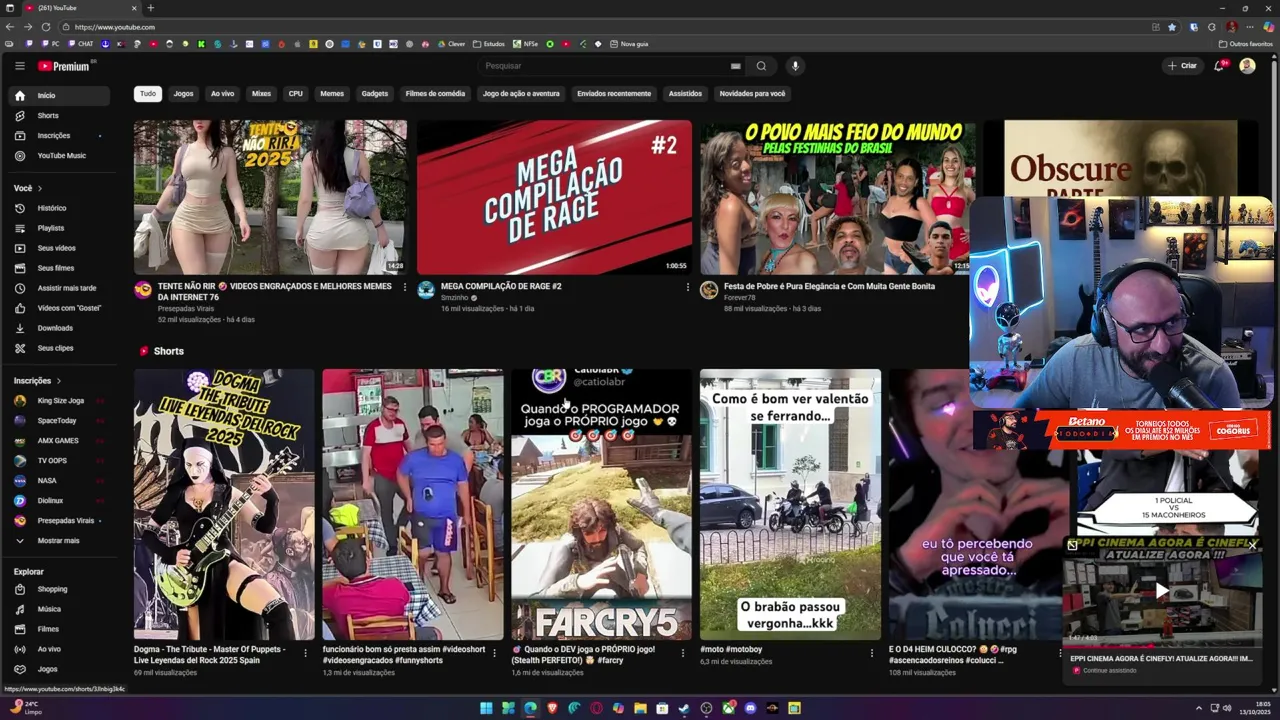Screen dimensions: 1280x720
Task: Play the miniplayer video
Action: (x=1162, y=591)
